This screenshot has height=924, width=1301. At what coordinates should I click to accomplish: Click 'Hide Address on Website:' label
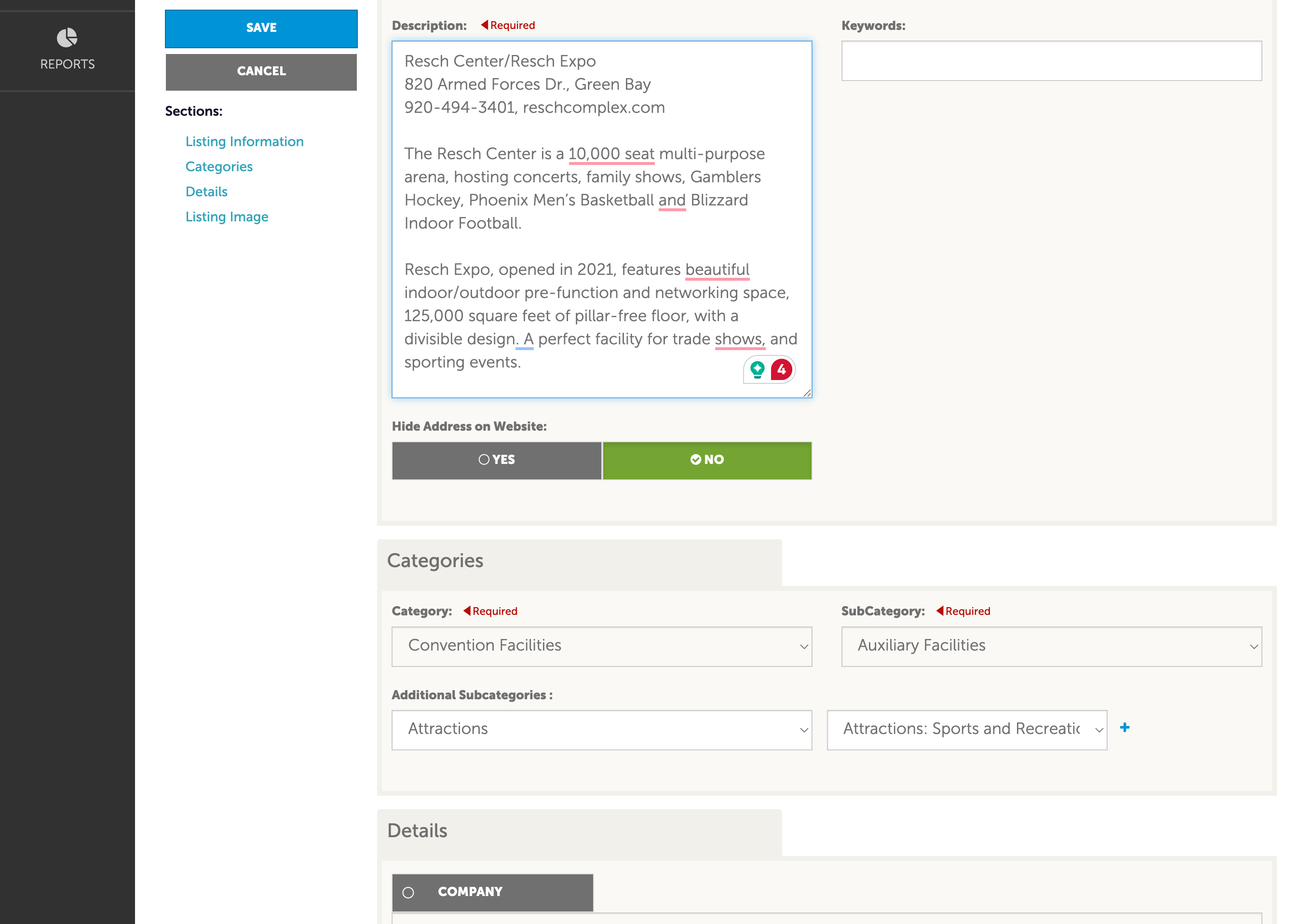click(x=469, y=426)
